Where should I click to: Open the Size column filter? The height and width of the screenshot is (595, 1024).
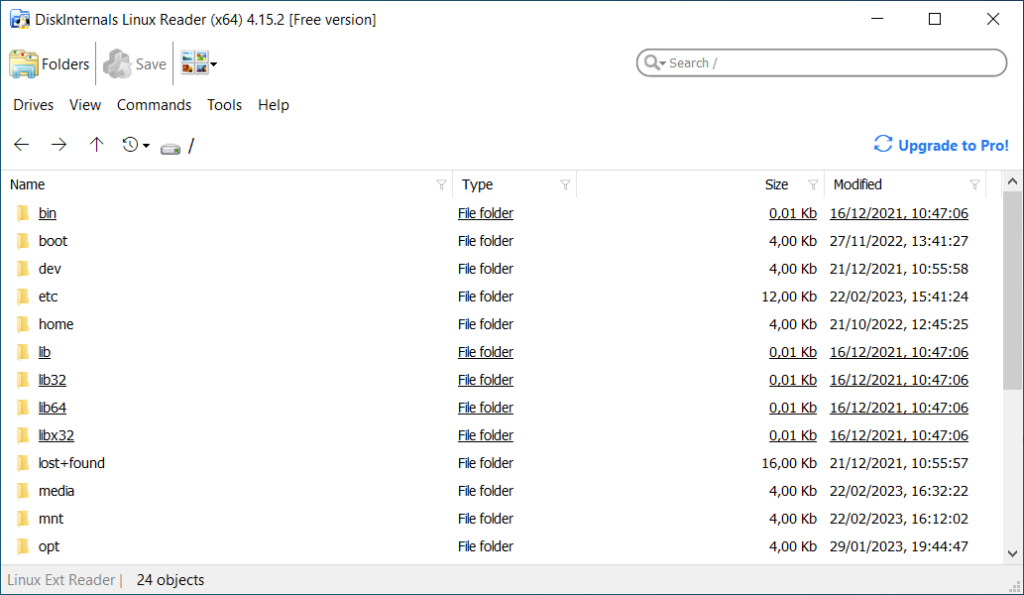tap(813, 185)
